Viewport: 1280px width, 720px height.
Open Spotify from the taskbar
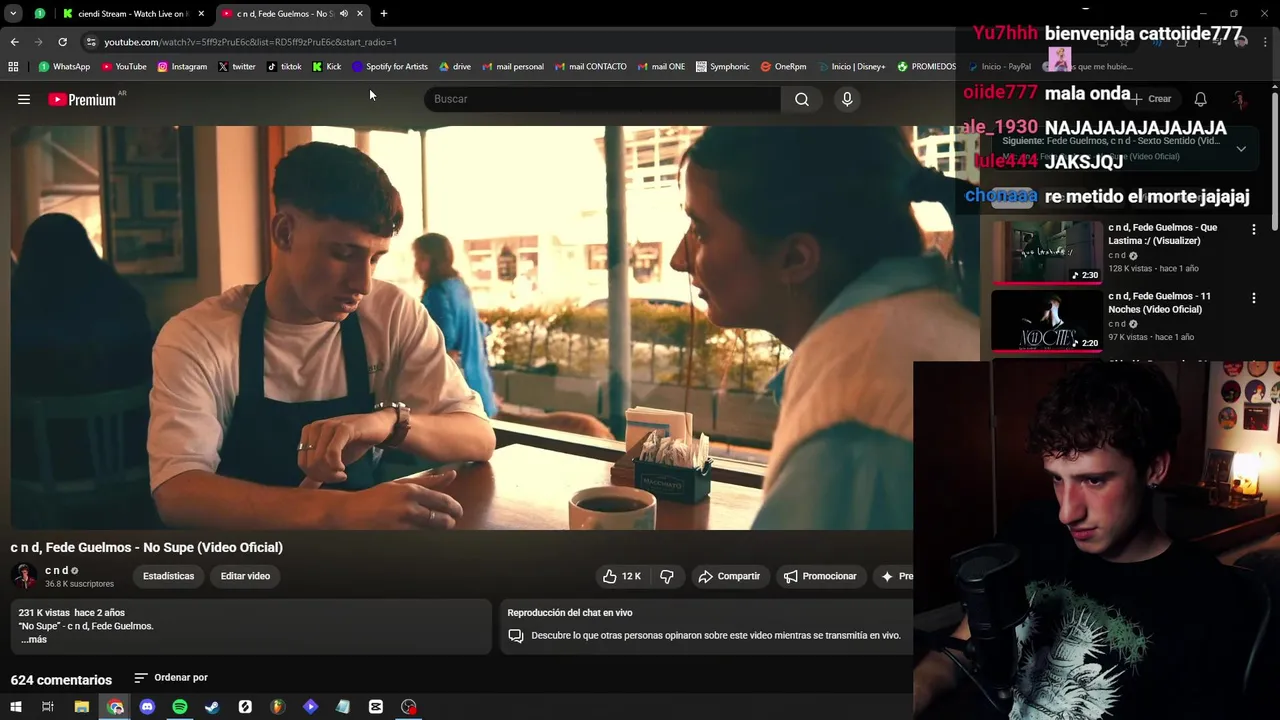[x=180, y=707]
